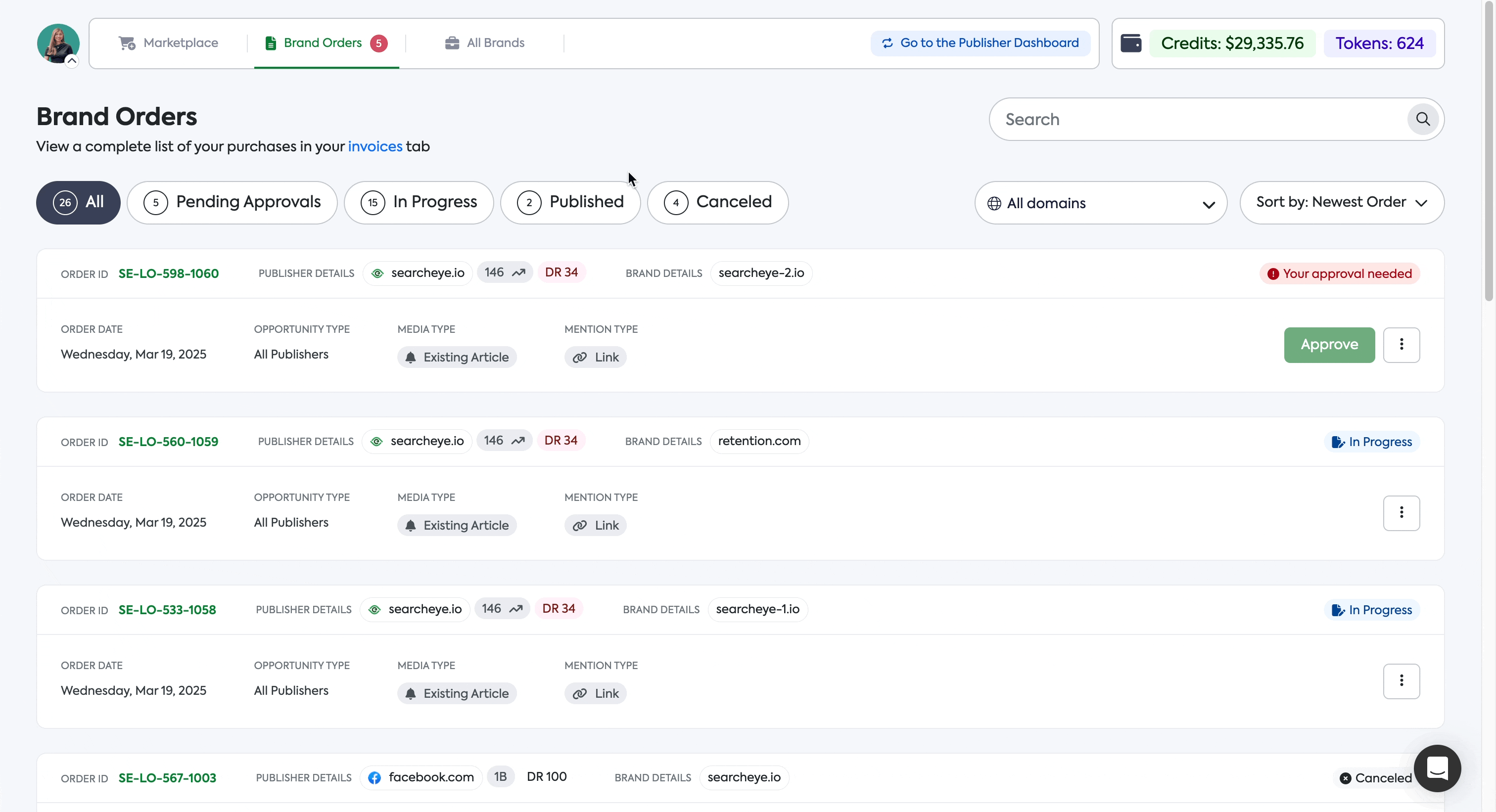This screenshot has width=1496, height=812.
Task: Click into the Search input field
Action: coord(1196,119)
